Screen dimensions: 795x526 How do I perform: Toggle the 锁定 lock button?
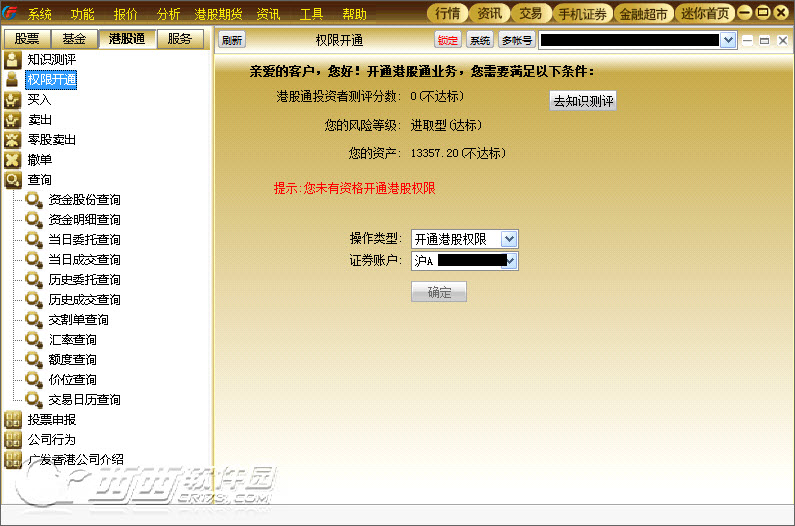click(x=448, y=40)
